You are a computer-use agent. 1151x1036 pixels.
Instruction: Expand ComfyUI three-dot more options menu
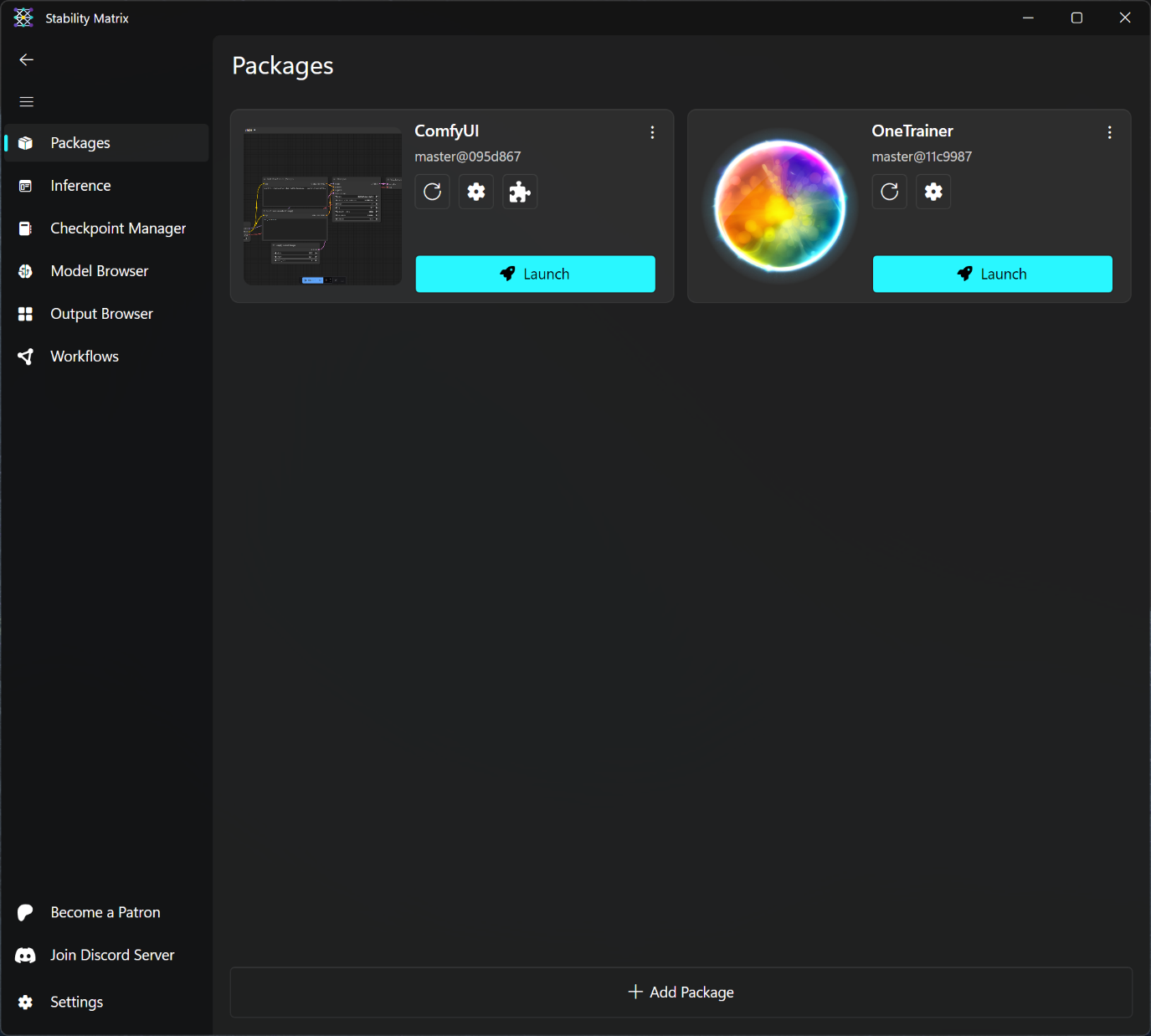(652, 132)
